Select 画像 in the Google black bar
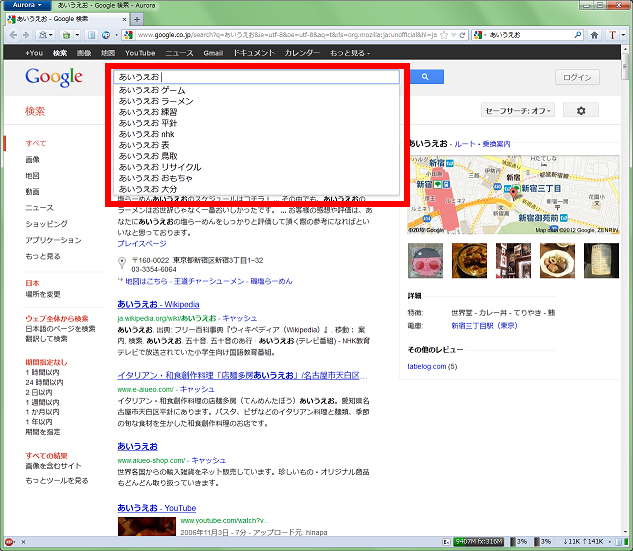The width and height of the screenshot is (633, 551). 84,53
